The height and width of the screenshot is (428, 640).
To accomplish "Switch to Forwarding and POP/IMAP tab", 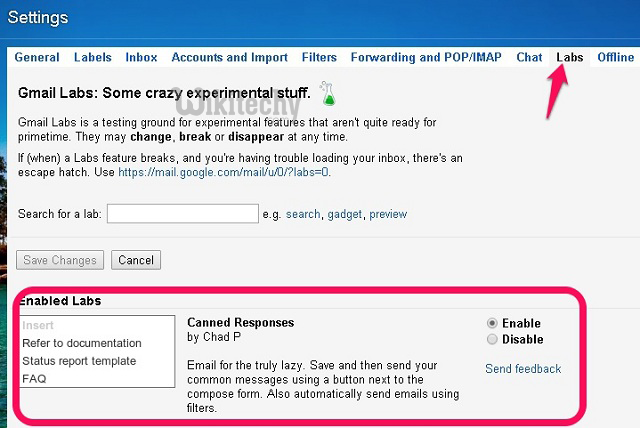I will point(428,58).
